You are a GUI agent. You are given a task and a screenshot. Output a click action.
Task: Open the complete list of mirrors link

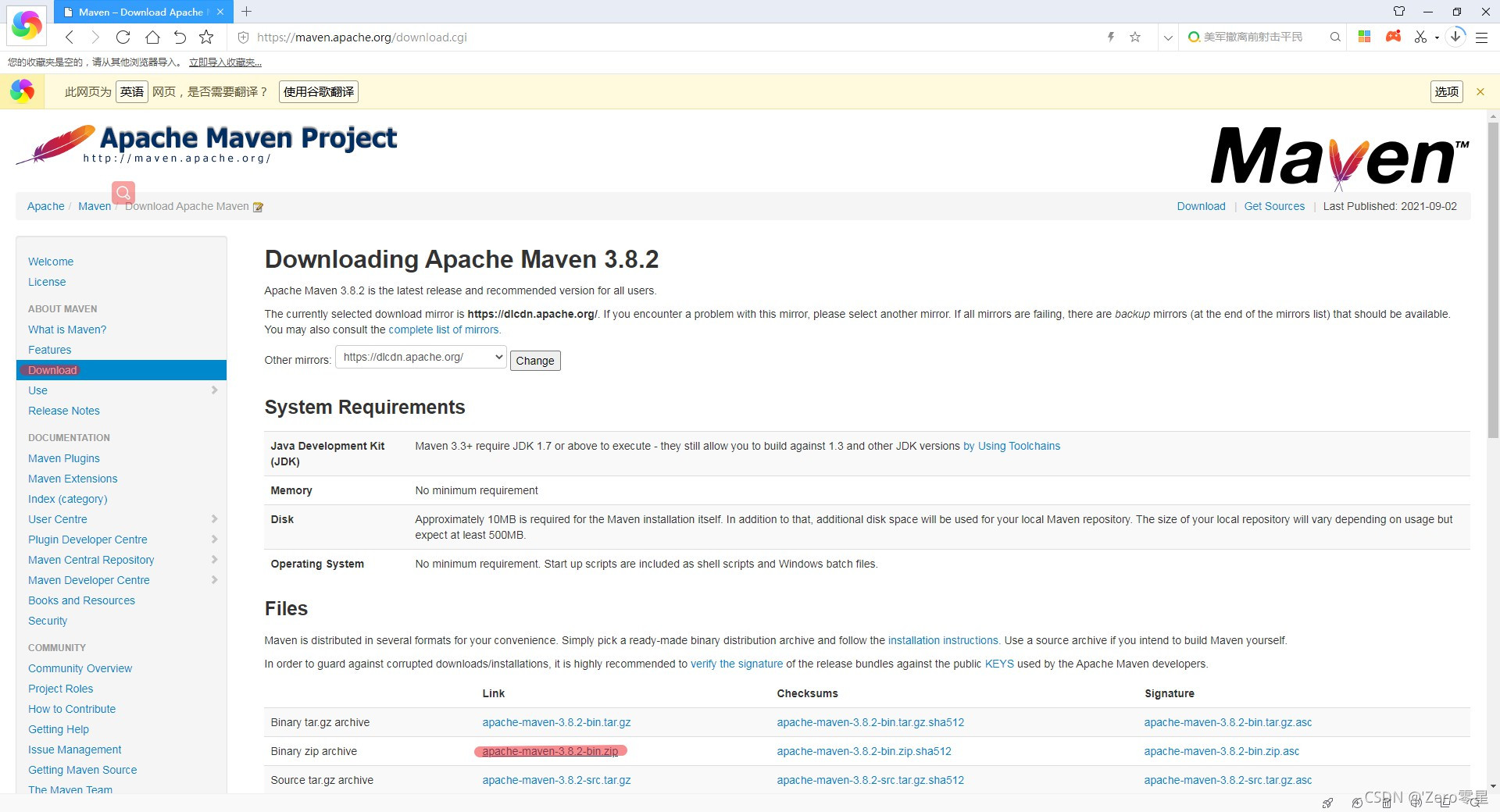click(x=443, y=329)
